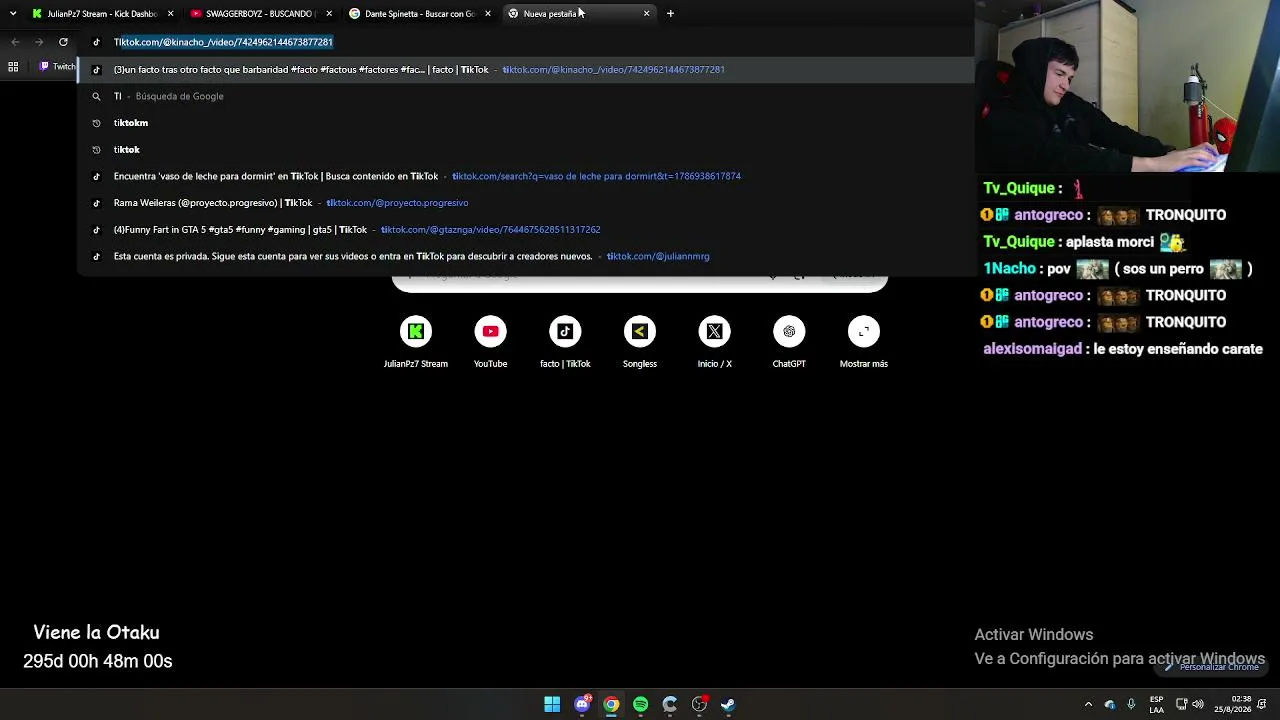Open the Rama Weileras TikTok suggestion

pos(525,203)
